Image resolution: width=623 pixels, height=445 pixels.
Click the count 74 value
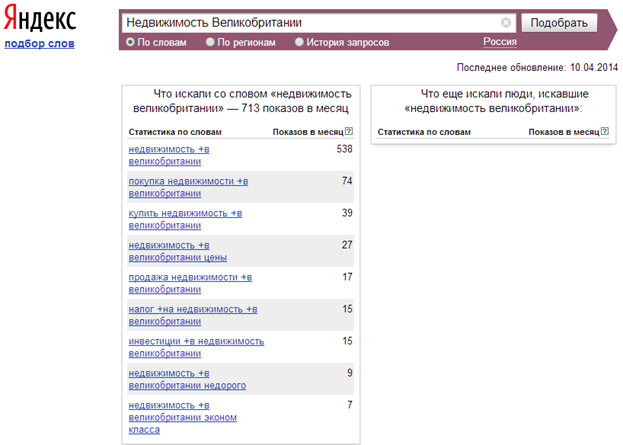point(347,181)
